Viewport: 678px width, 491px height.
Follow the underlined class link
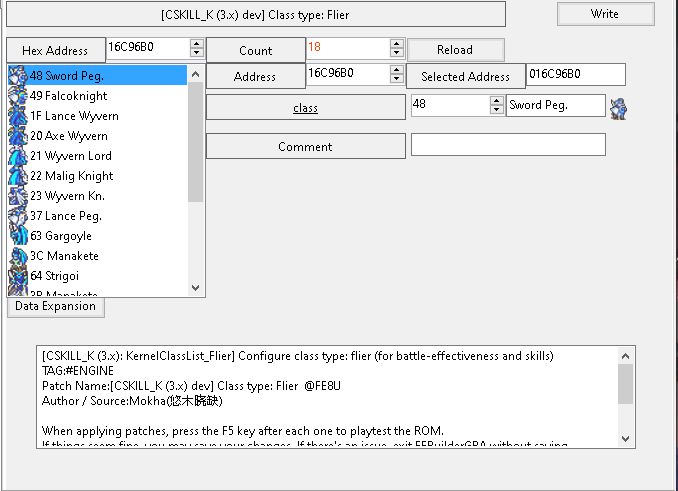(x=305, y=108)
